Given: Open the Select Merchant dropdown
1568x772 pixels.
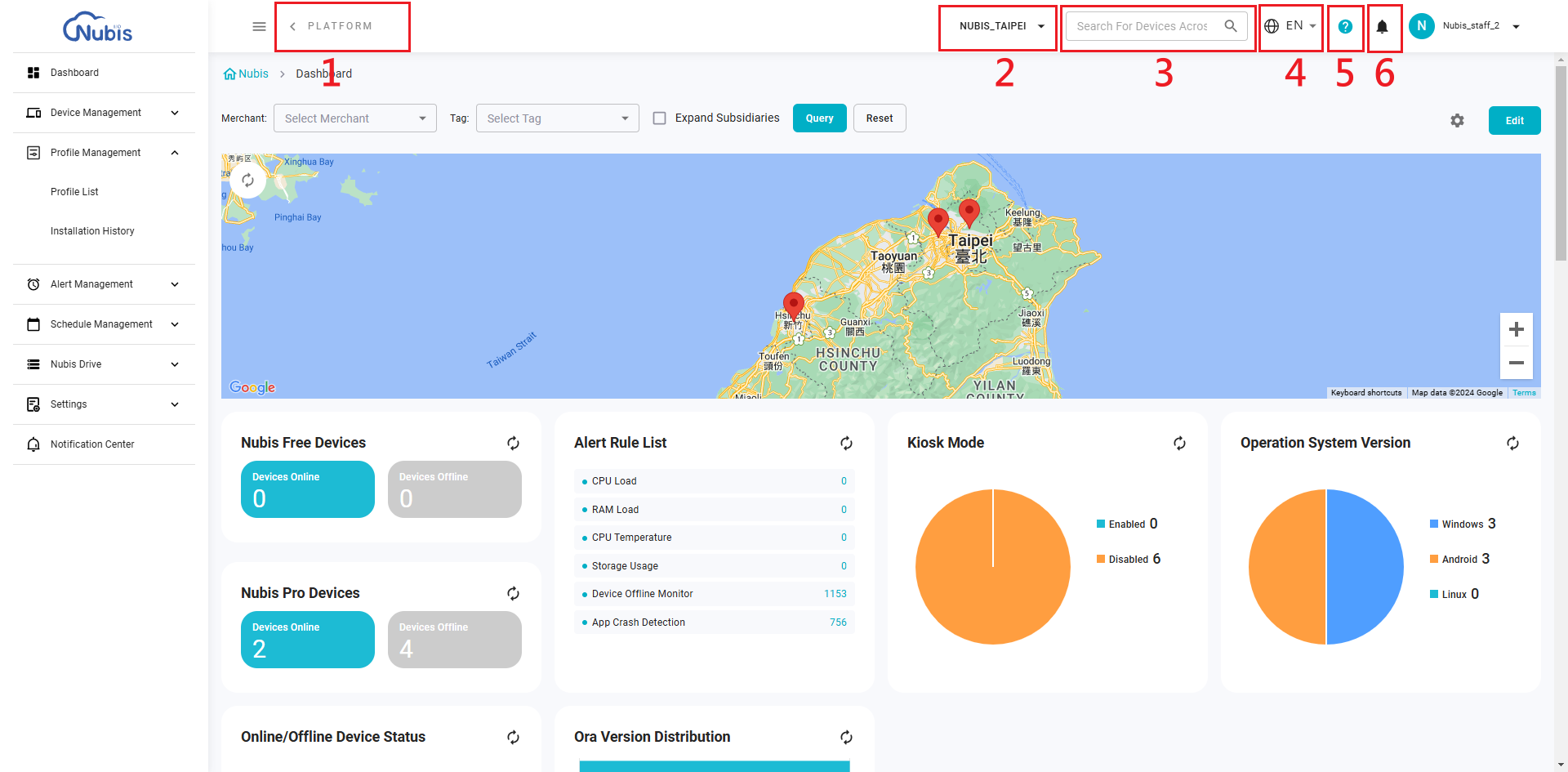Looking at the screenshot, I should (355, 118).
